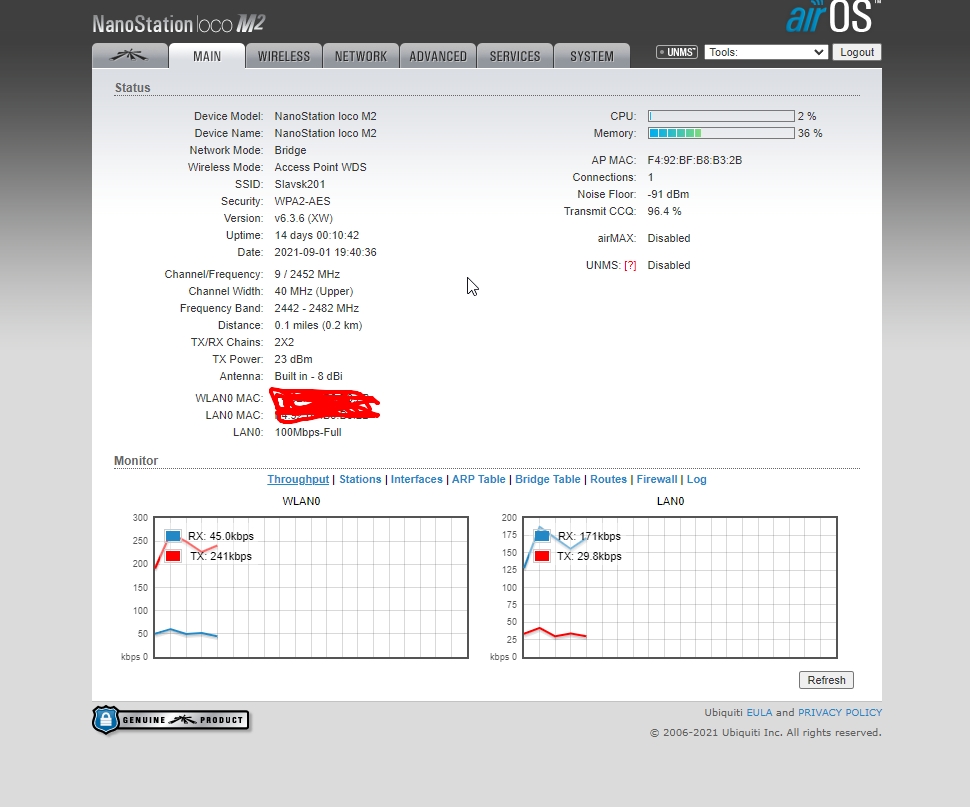Select the ADVANCED tab

pyautogui.click(x=438, y=56)
